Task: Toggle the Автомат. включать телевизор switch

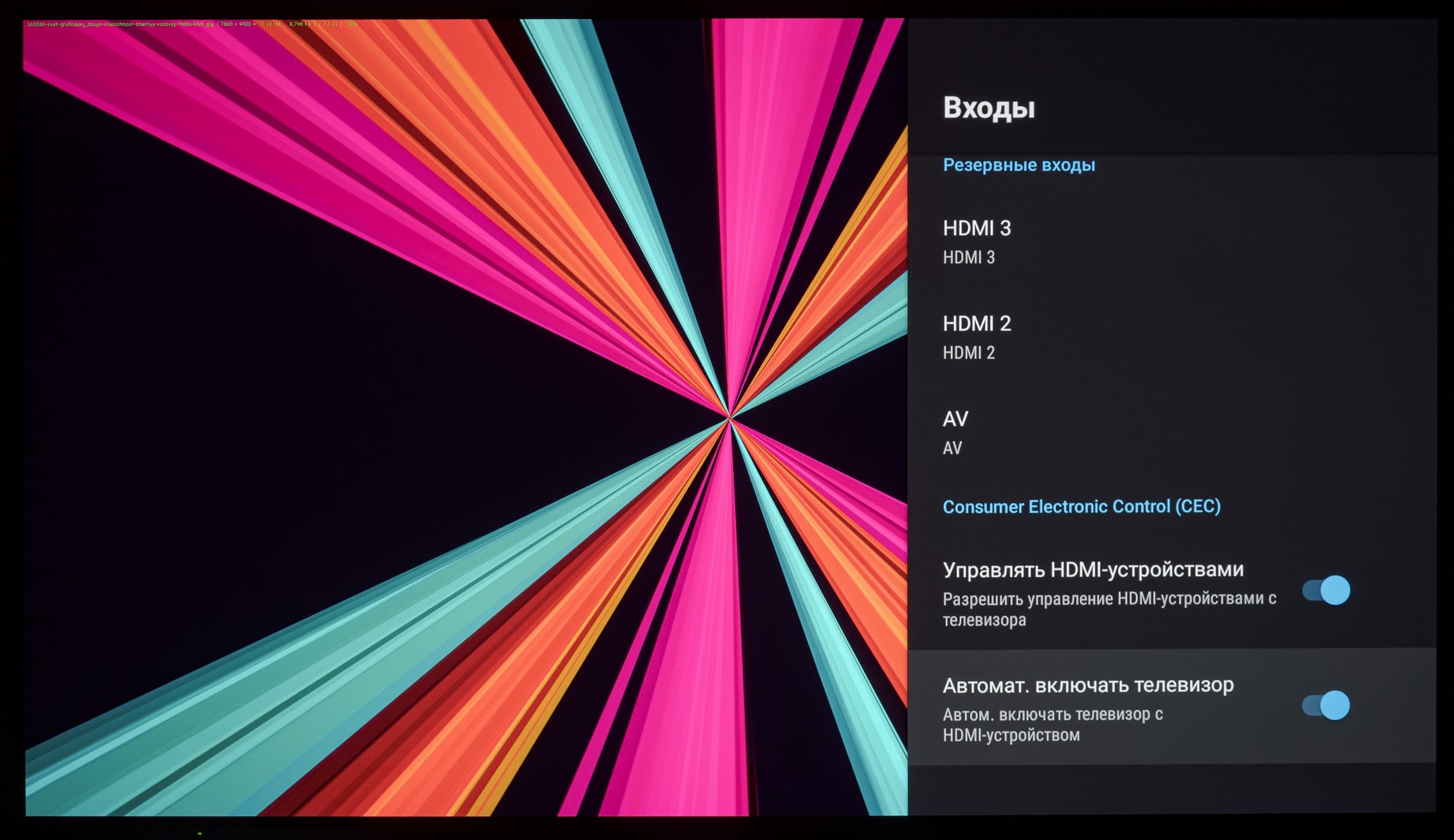Action: coord(1326,706)
